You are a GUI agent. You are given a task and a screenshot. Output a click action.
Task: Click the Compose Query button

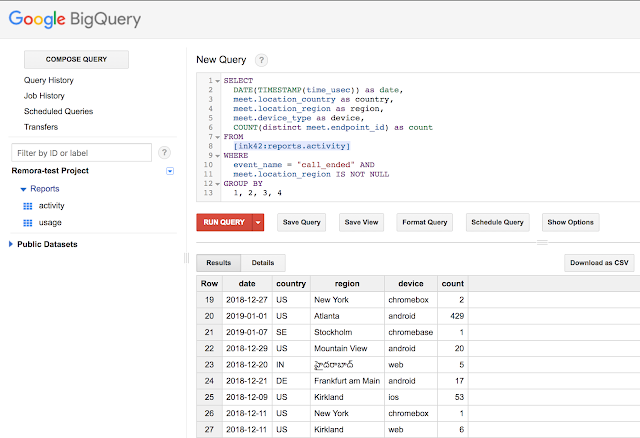point(75,60)
